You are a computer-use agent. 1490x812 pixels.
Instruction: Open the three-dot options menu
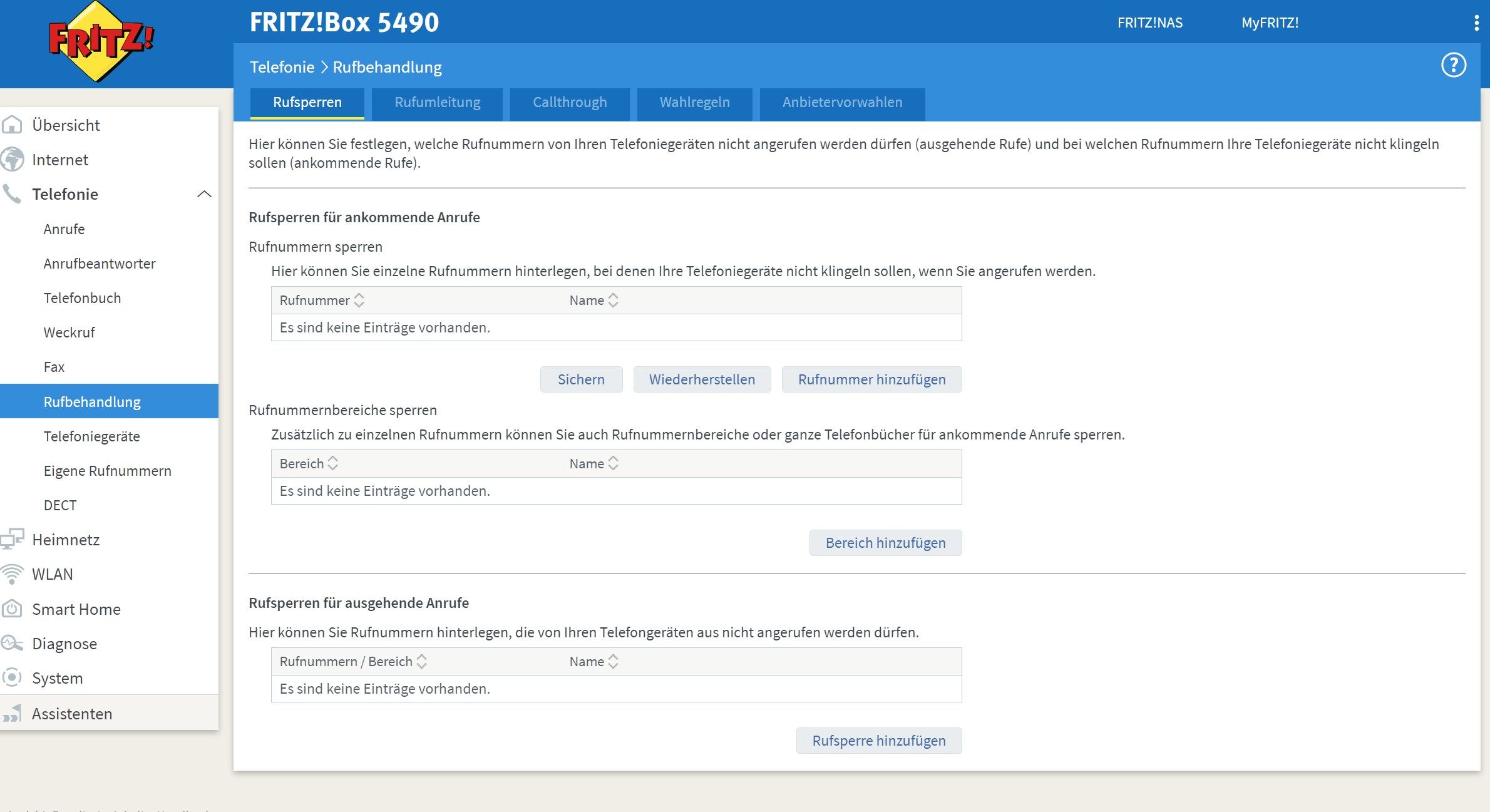1476,23
